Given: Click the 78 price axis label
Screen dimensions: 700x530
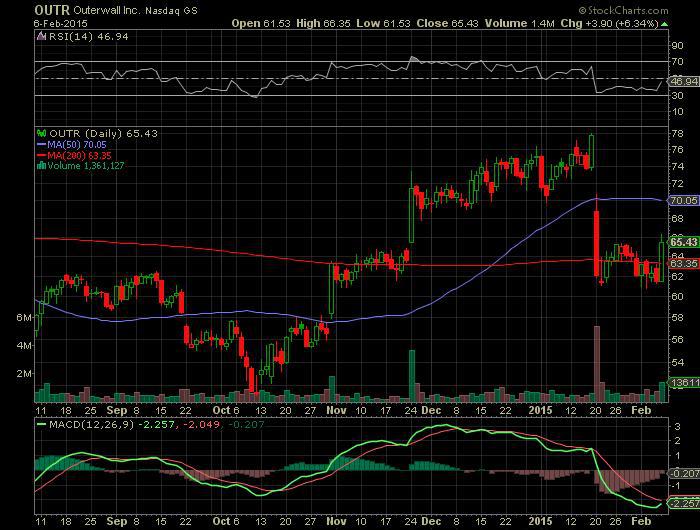Looking at the screenshot, I should [x=677, y=134].
